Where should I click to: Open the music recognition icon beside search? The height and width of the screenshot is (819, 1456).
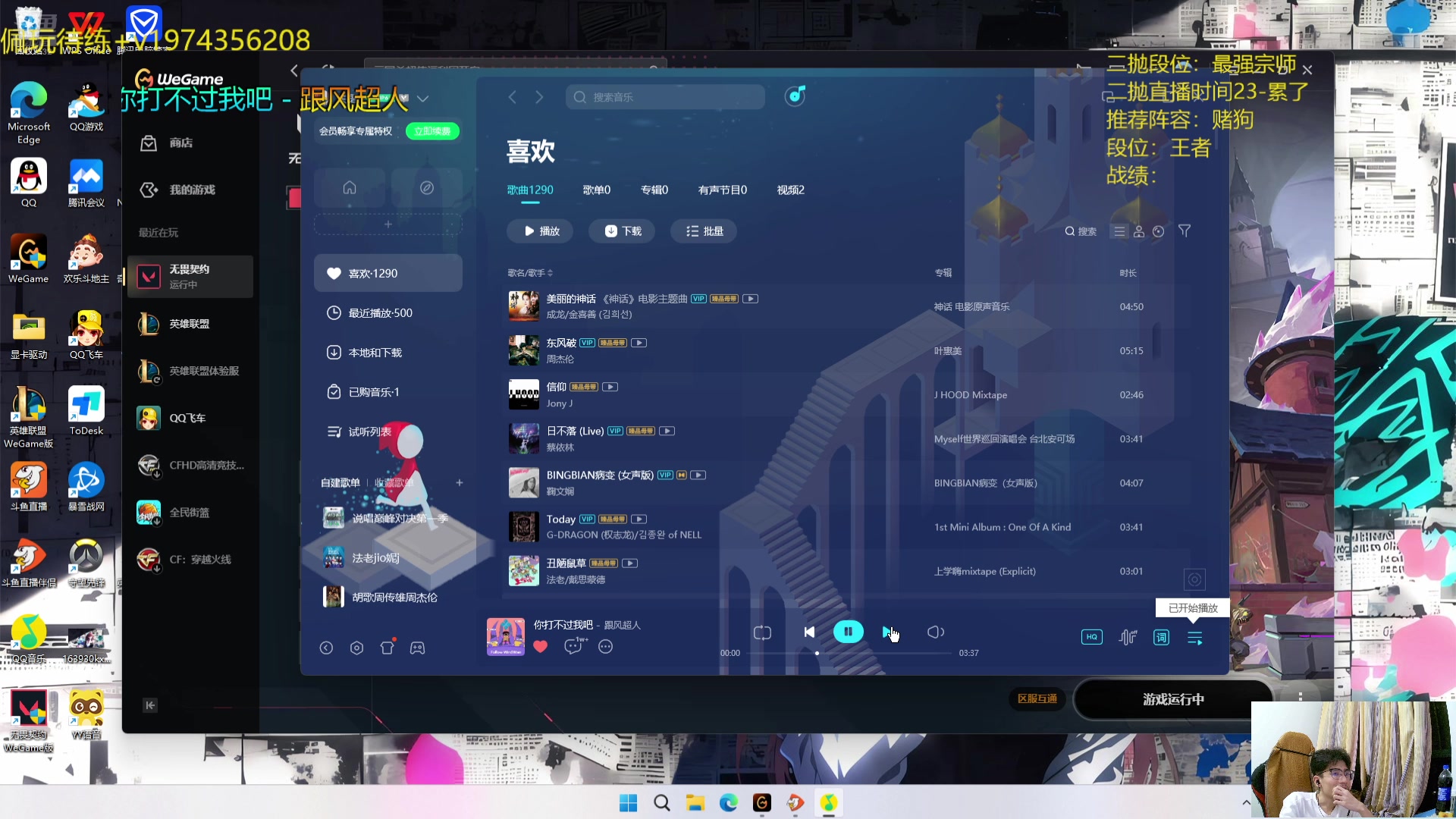click(x=795, y=96)
